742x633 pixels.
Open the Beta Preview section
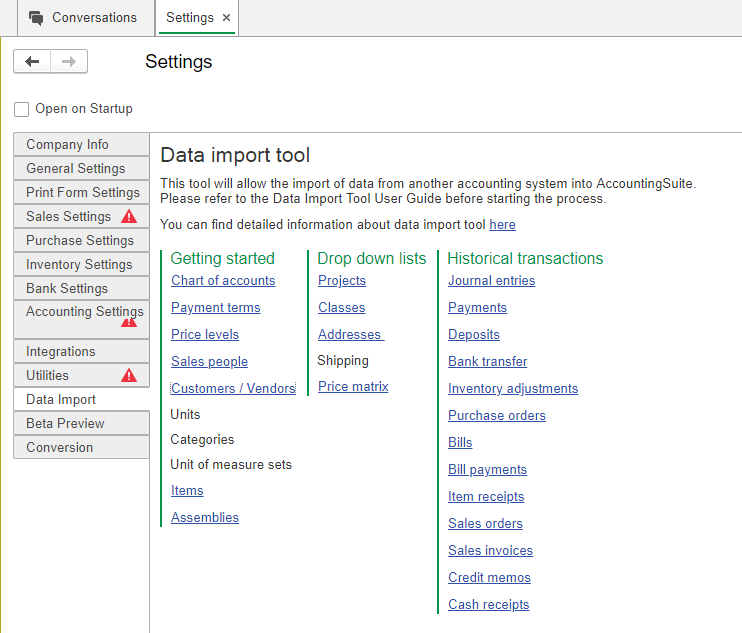(81, 423)
